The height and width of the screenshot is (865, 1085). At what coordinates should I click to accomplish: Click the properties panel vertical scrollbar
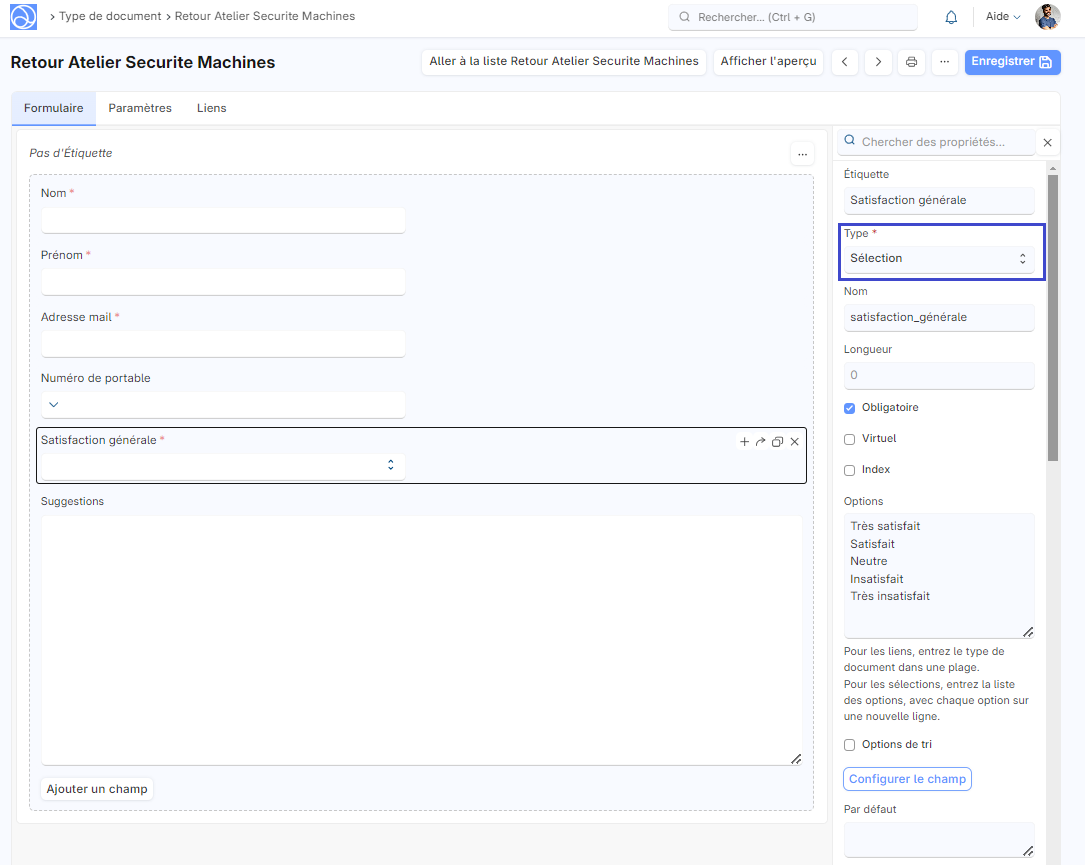(1052, 320)
